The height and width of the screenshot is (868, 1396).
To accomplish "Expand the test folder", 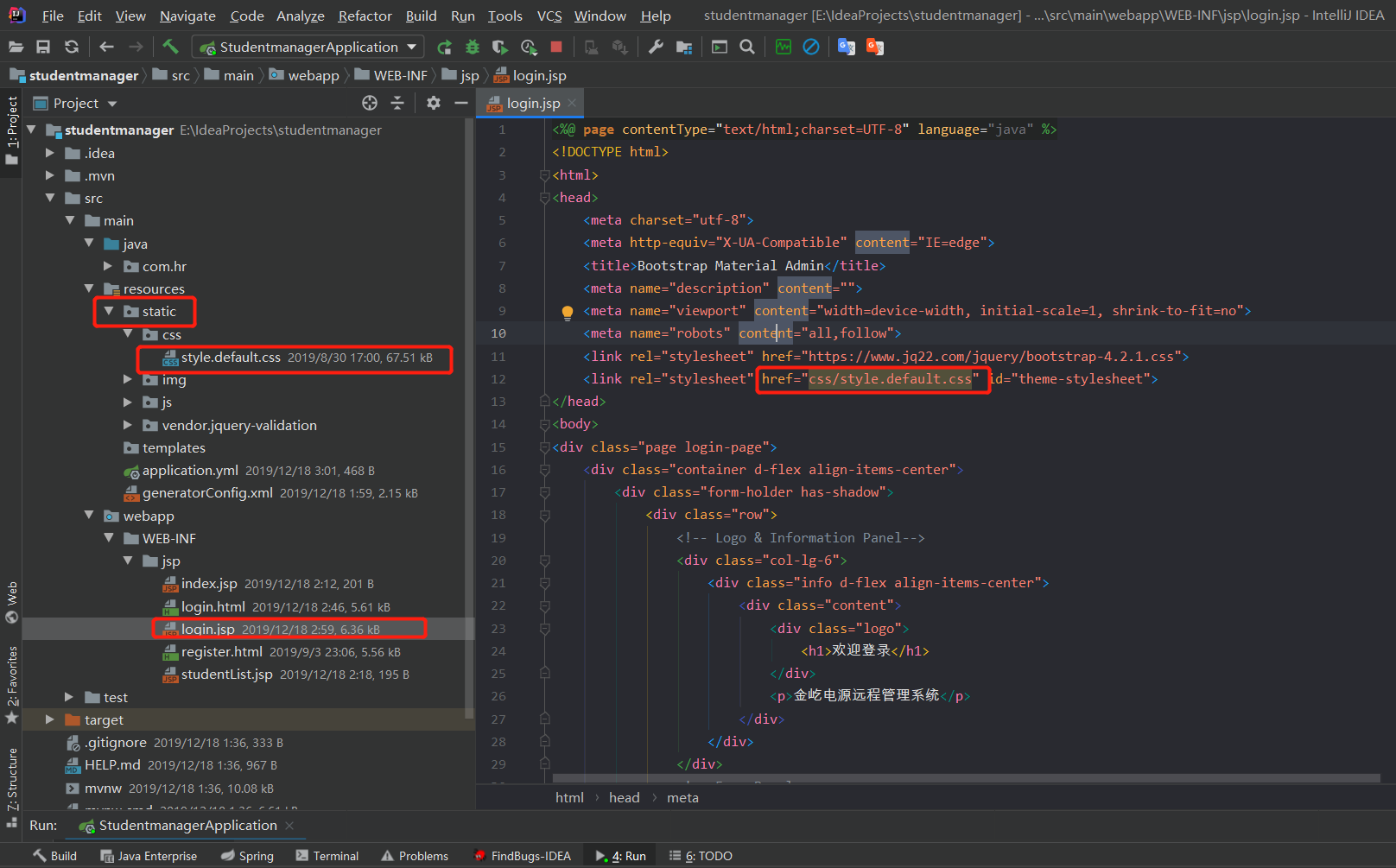I will (70, 697).
